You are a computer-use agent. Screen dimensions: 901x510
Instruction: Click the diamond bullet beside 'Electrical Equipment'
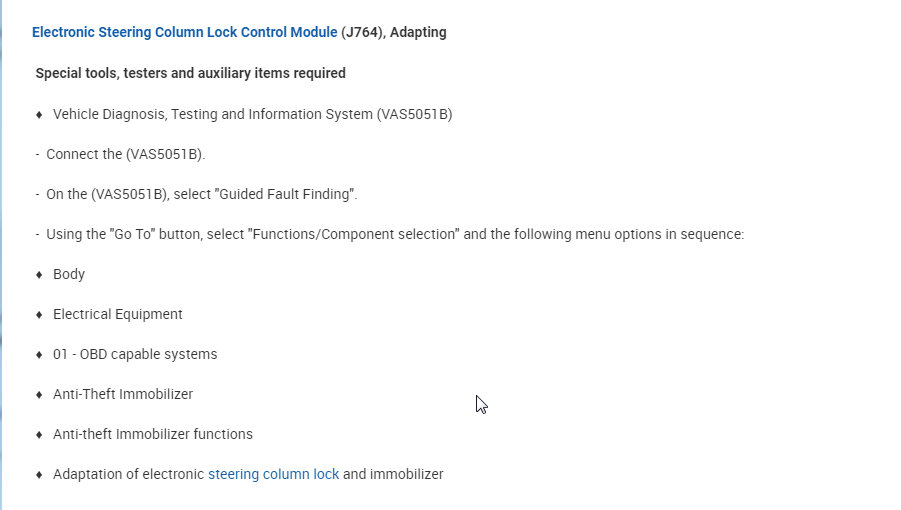(39, 314)
